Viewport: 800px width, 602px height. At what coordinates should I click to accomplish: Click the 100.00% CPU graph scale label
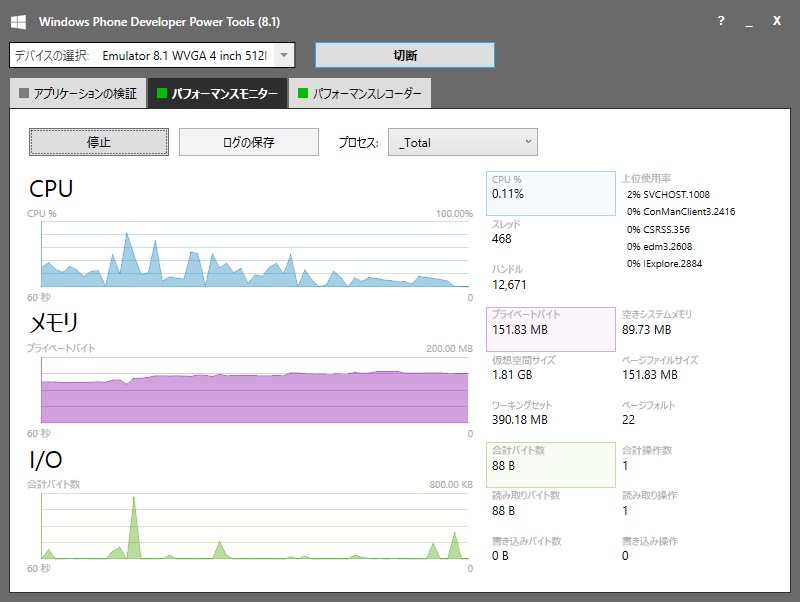click(454, 214)
